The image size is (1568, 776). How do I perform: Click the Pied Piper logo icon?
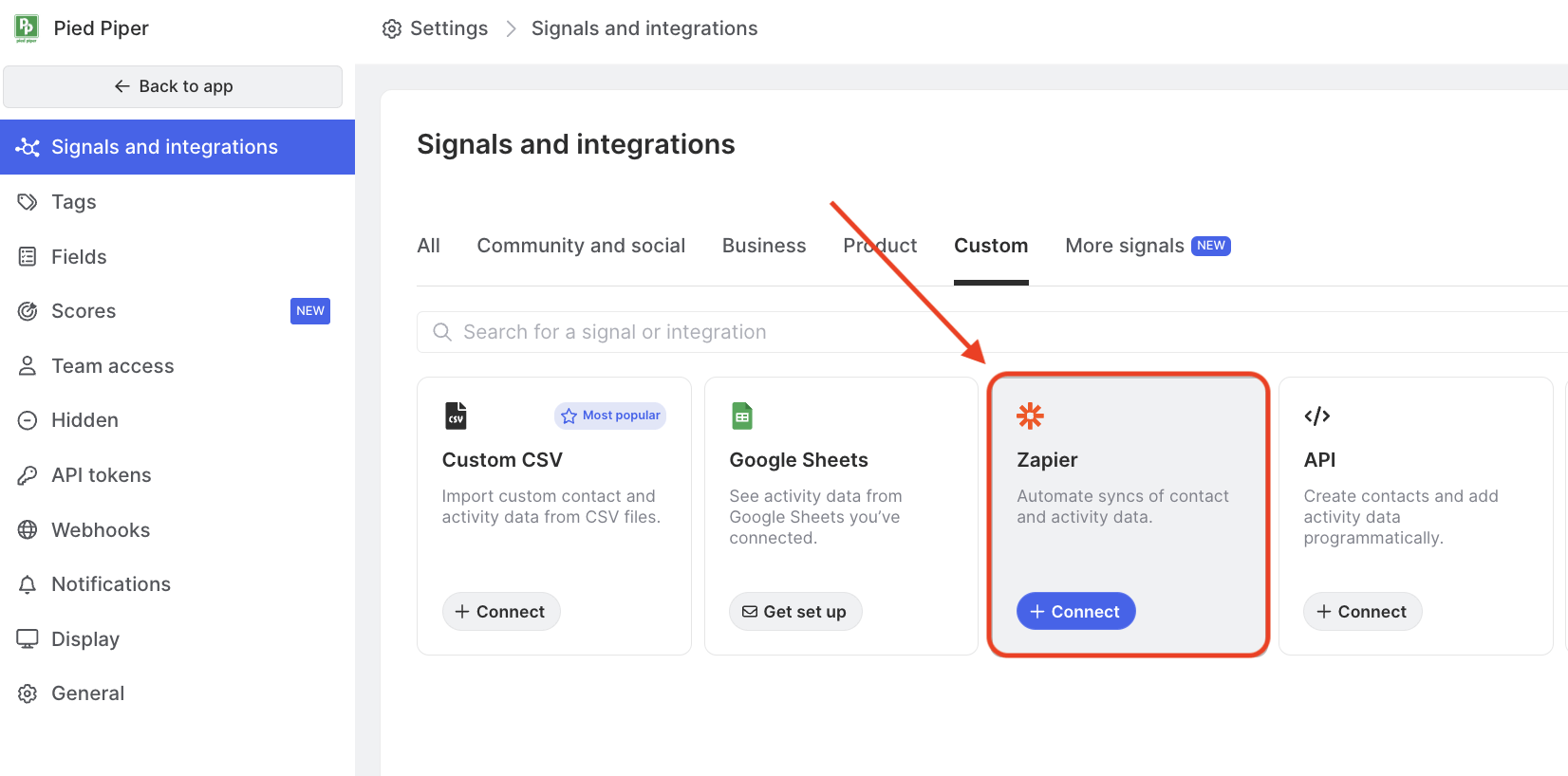[27, 28]
